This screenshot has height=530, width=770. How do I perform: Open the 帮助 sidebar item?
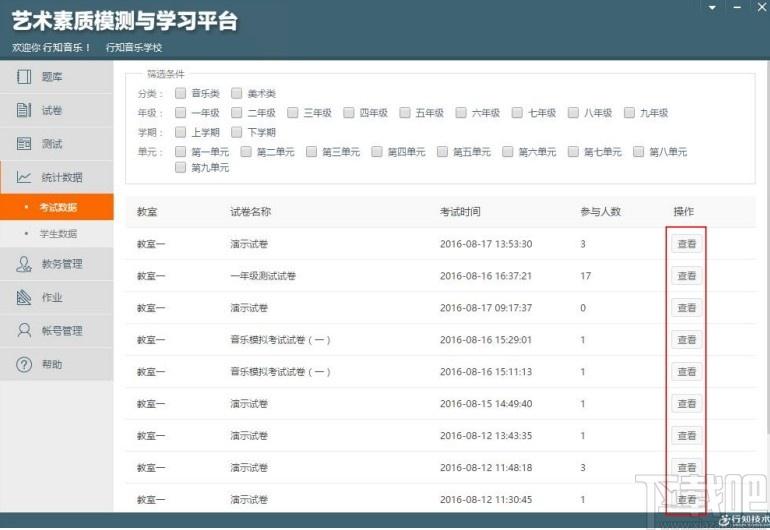pyautogui.click(x=56, y=364)
